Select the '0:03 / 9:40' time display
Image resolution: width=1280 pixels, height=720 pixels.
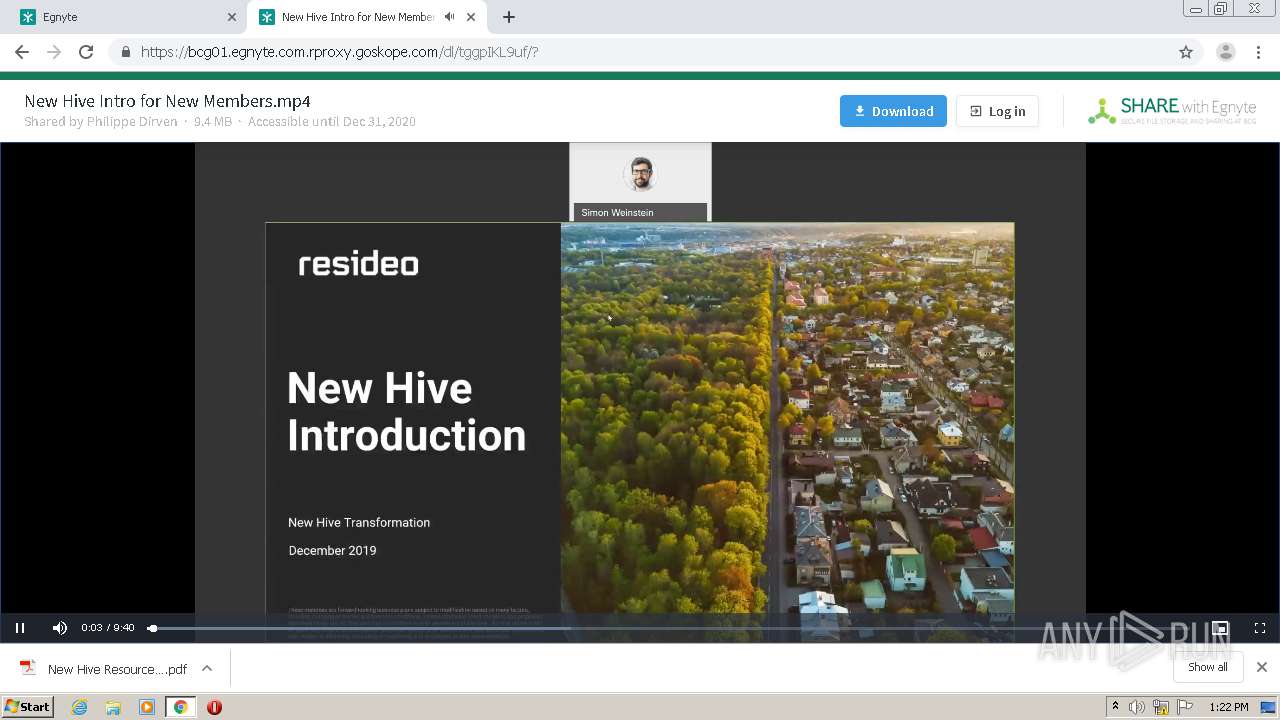pyautogui.click(x=108, y=628)
